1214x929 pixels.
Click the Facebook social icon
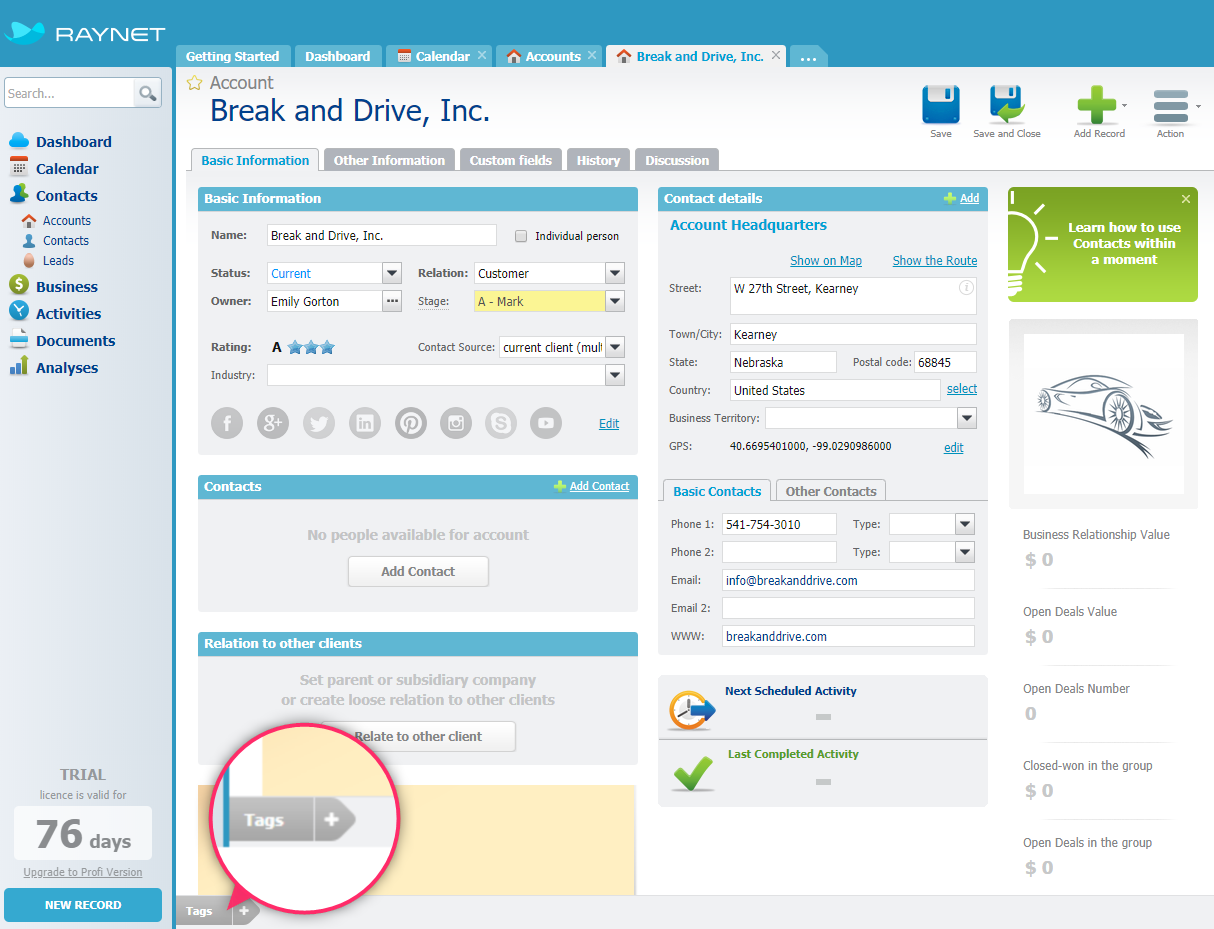pyautogui.click(x=227, y=423)
